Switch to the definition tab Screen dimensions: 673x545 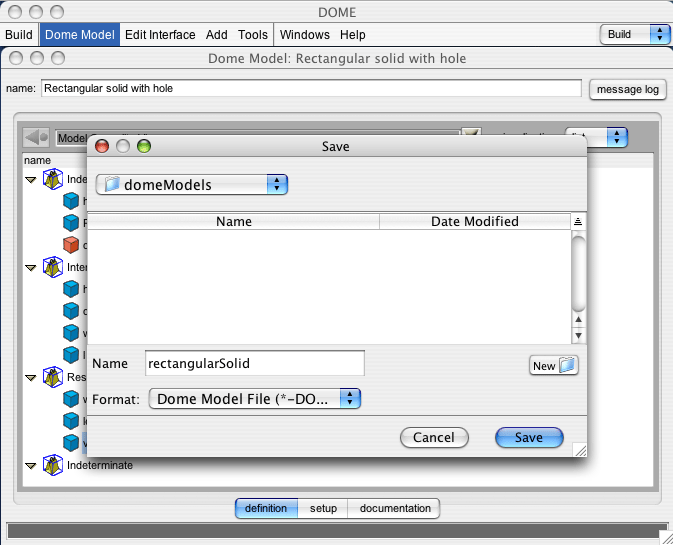[x=266, y=508]
